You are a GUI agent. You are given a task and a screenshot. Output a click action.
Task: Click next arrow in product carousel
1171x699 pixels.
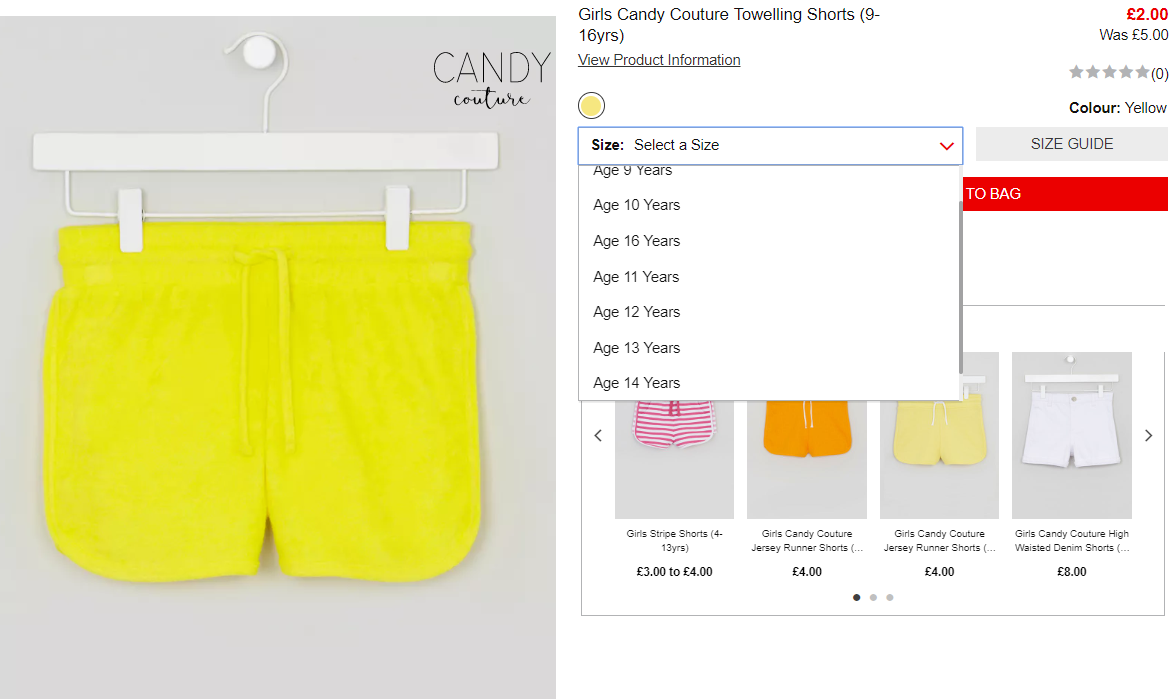click(1149, 435)
